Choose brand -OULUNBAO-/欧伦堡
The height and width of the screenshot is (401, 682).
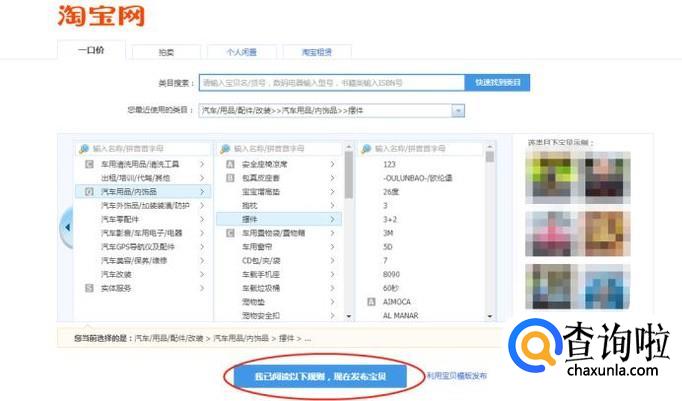tap(418, 178)
